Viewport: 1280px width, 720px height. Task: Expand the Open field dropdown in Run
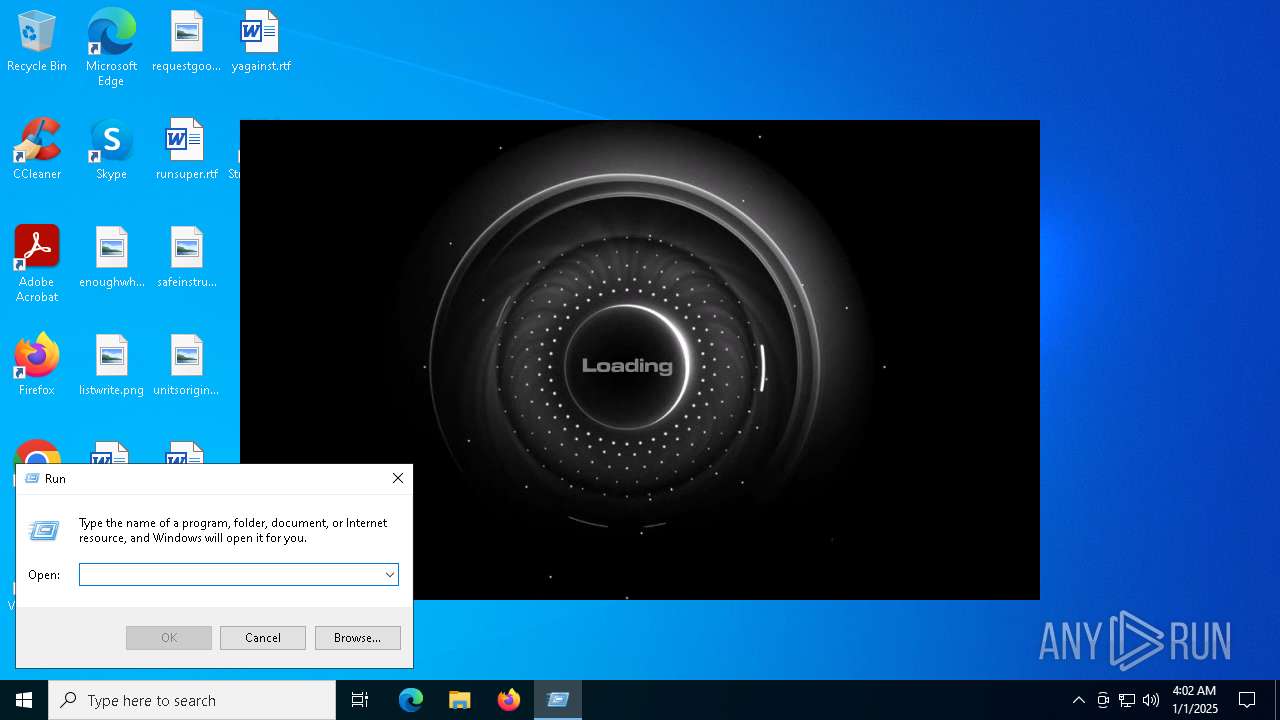(390, 575)
